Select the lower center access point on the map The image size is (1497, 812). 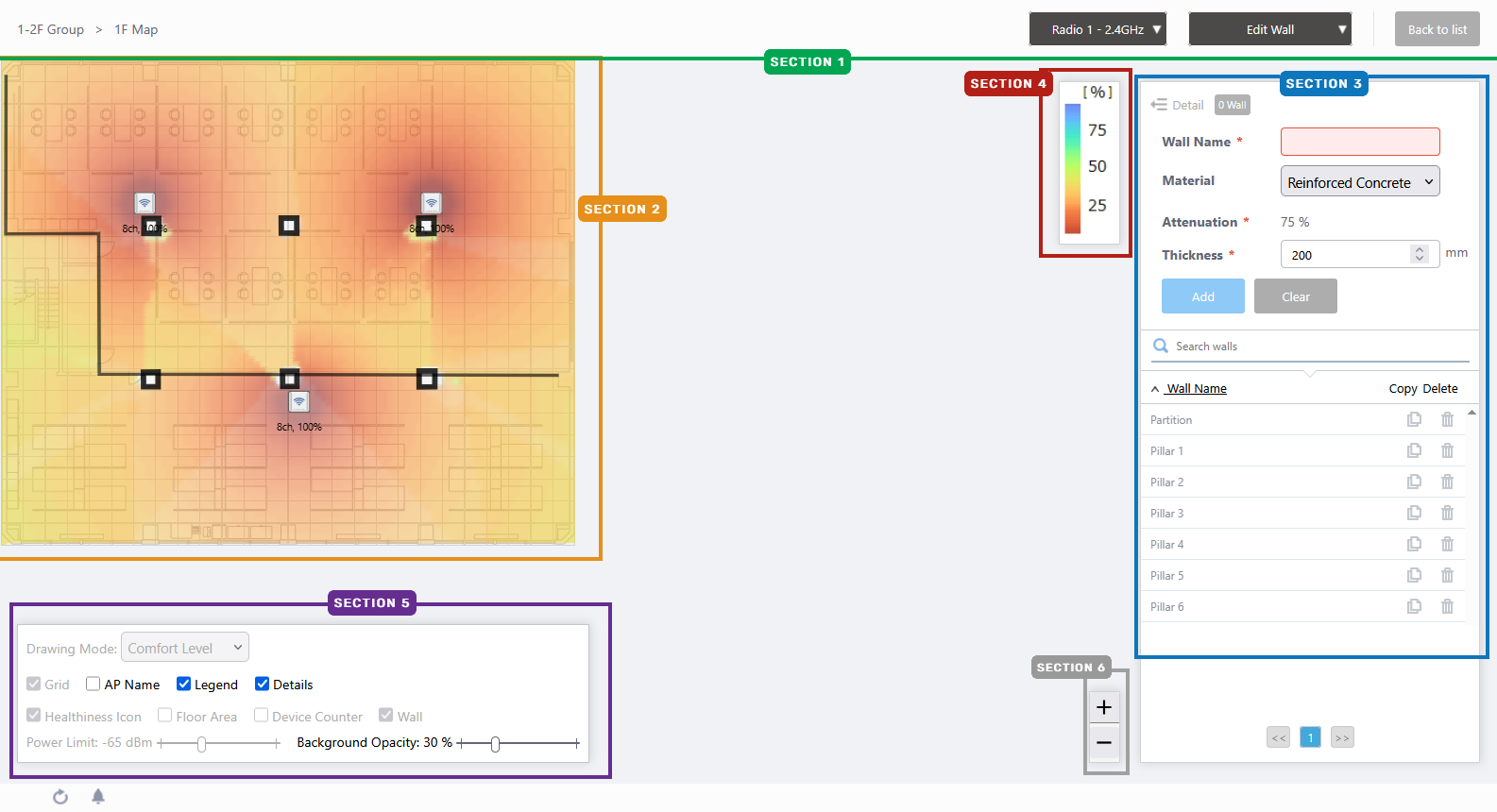[x=299, y=402]
